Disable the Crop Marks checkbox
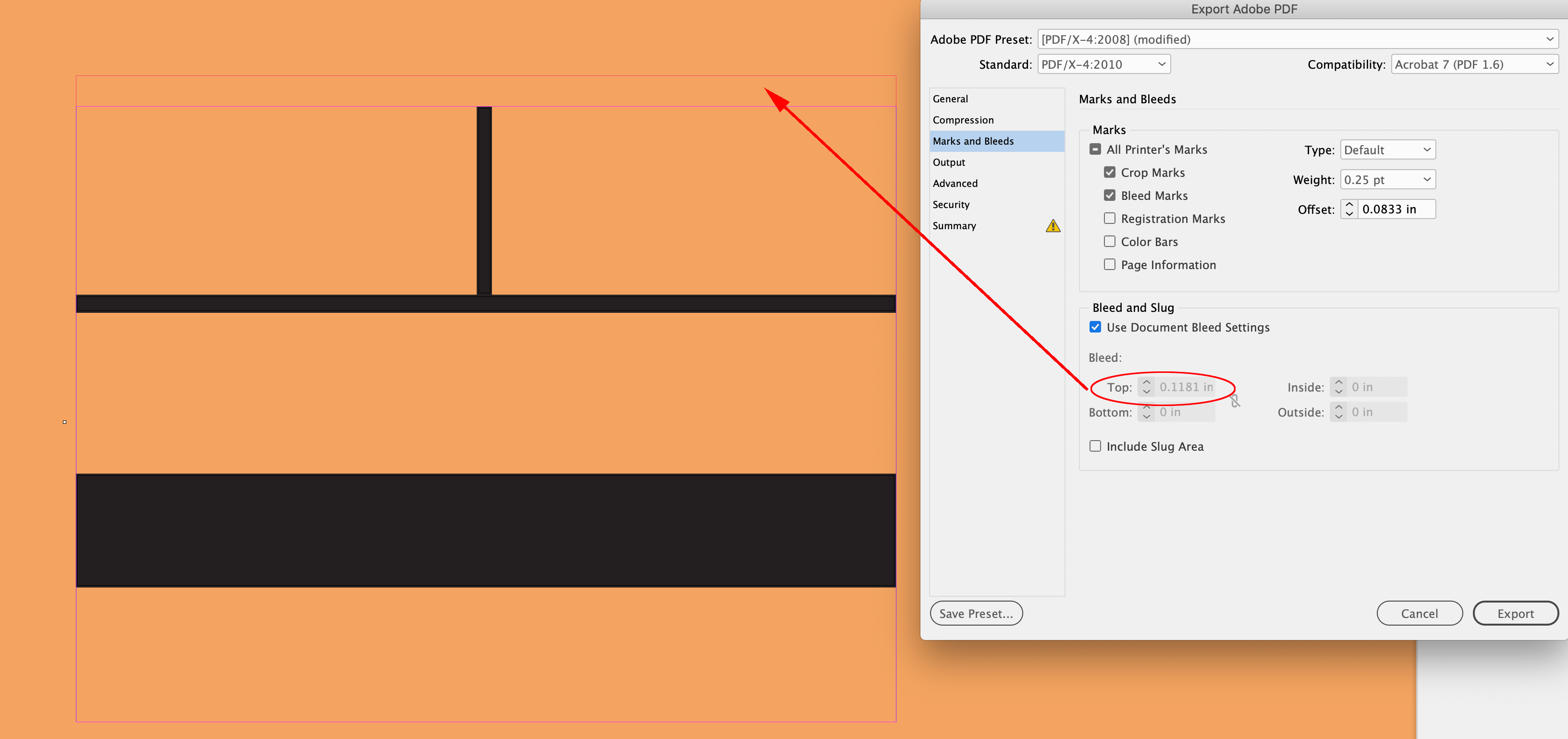 pos(1109,172)
